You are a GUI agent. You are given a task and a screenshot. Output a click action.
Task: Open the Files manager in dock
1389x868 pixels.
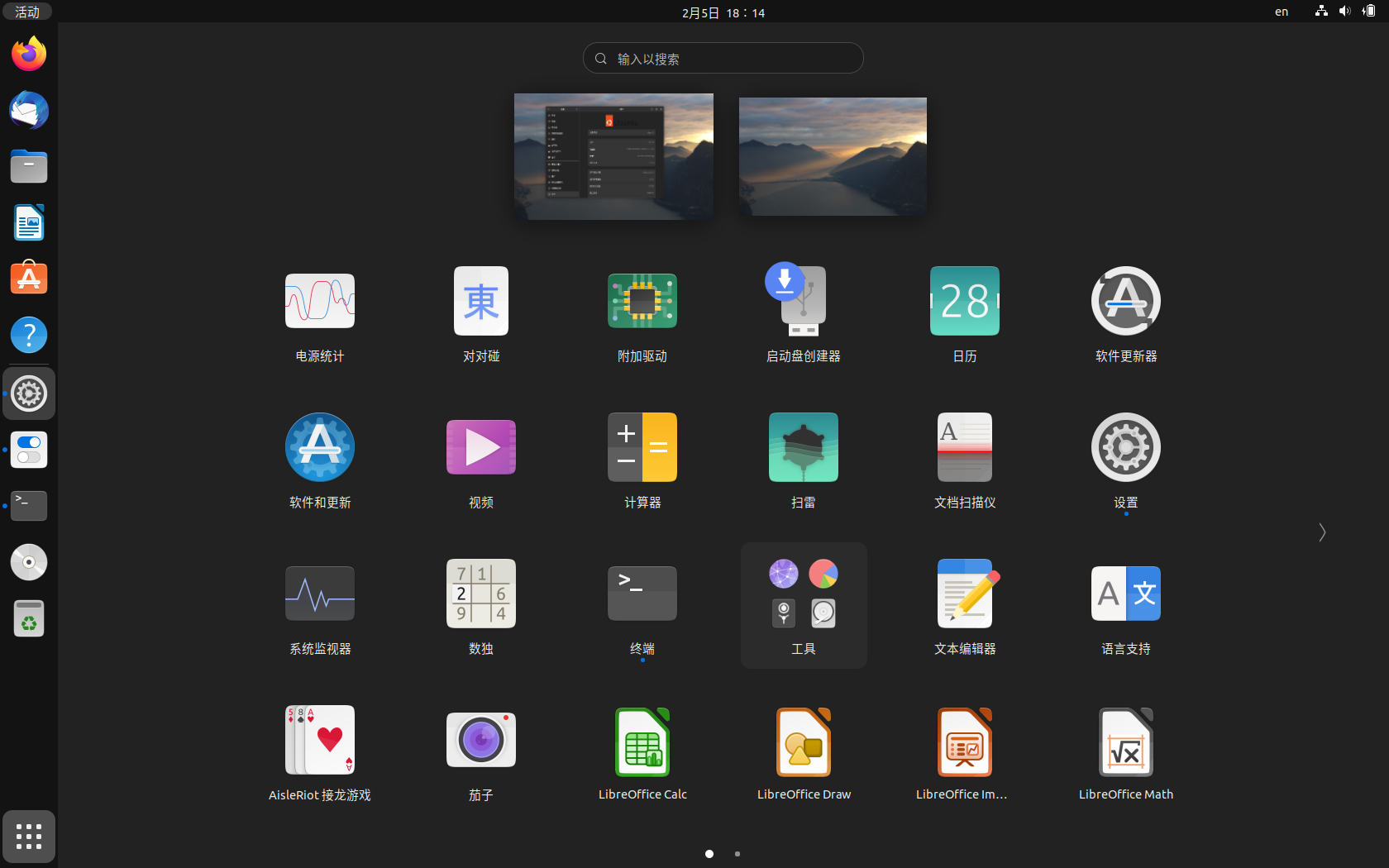tap(29, 167)
